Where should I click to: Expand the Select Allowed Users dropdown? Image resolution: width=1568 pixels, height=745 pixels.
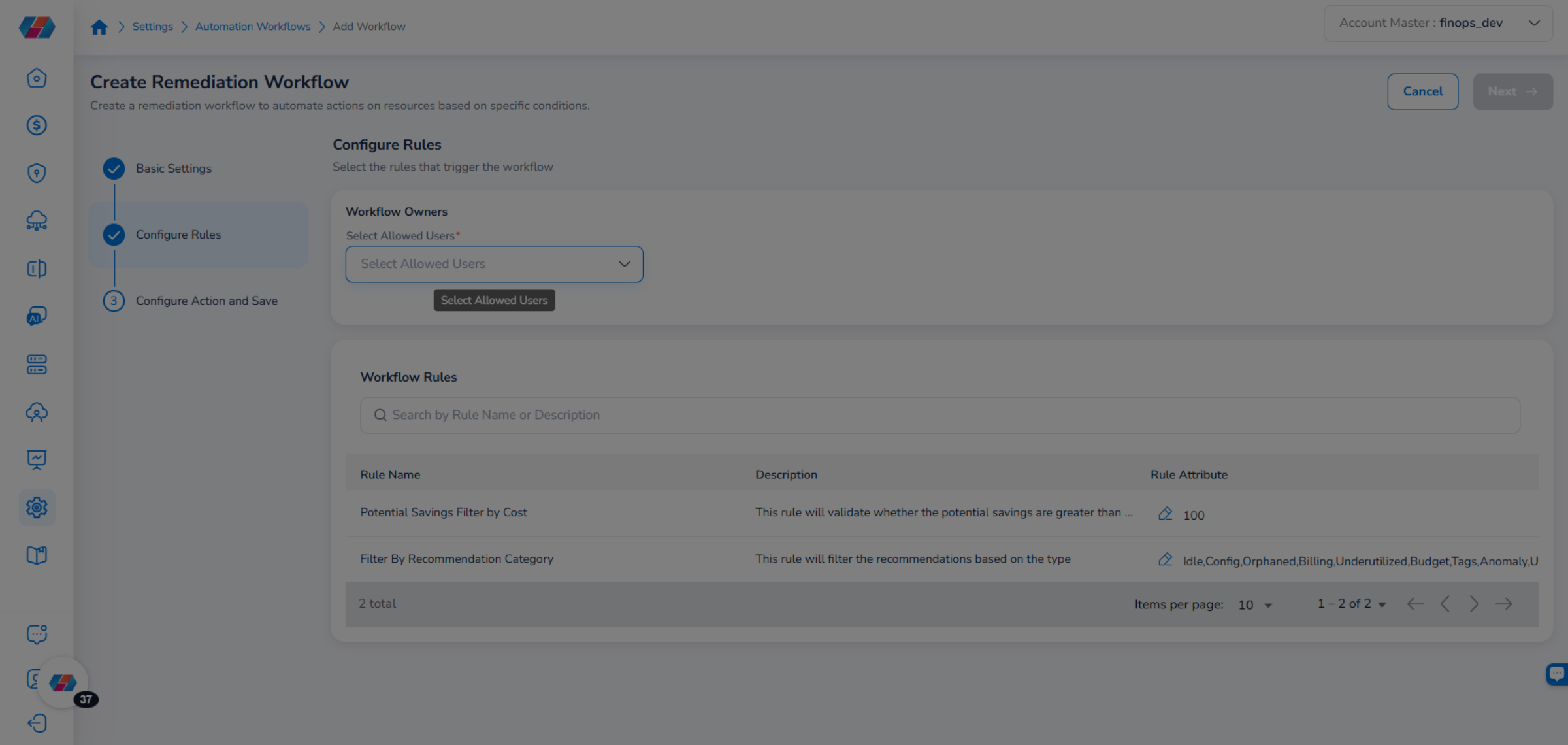pos(494,264)
